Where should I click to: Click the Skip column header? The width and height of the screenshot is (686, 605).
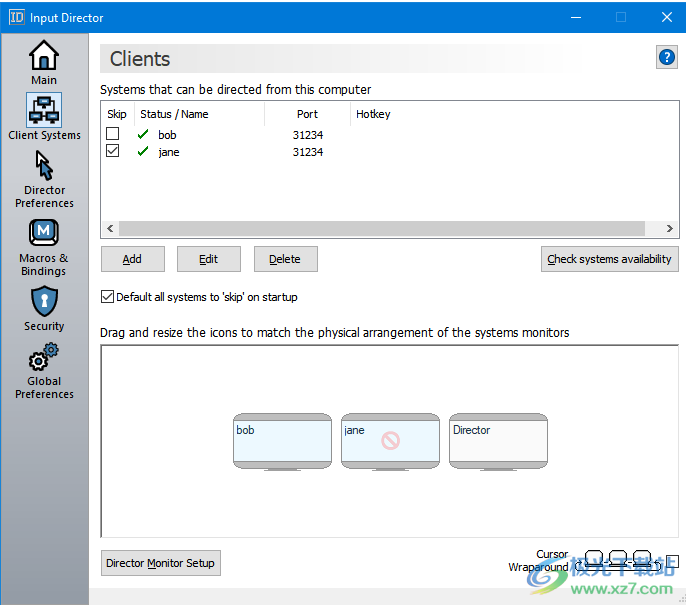click(117, 114)
